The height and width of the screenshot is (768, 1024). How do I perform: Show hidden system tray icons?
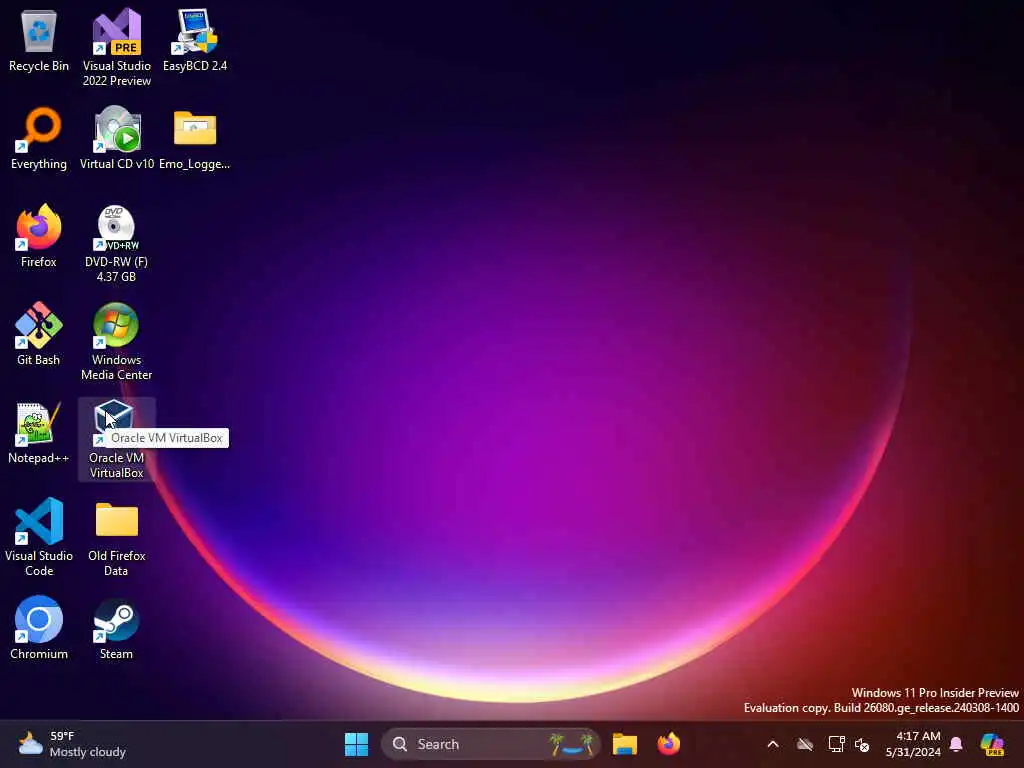point(773,744)
